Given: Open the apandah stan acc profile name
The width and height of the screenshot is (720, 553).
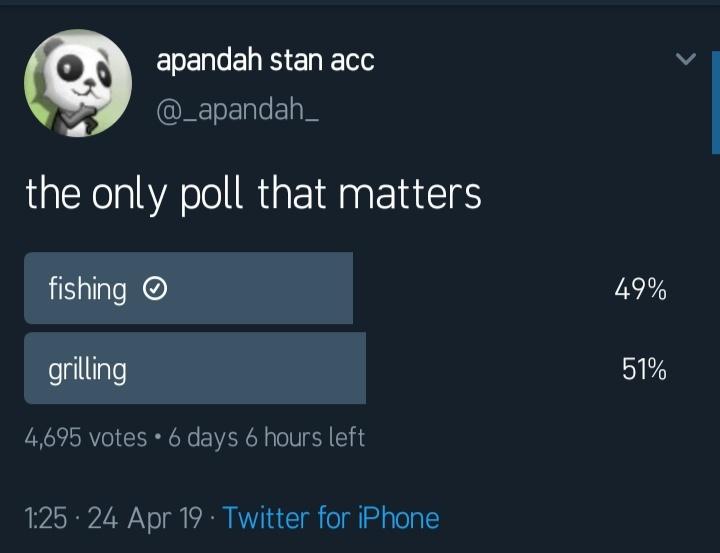Looking at the screenshot, I should tap(265, 60).
